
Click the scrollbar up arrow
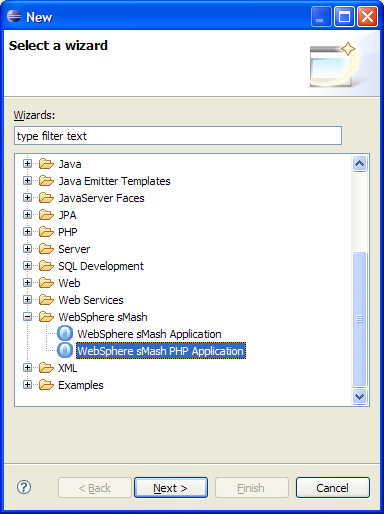(x=359, y=163)
